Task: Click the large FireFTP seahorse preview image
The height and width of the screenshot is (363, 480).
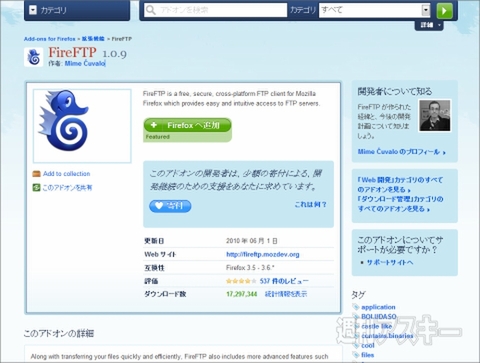Action: 82,126
